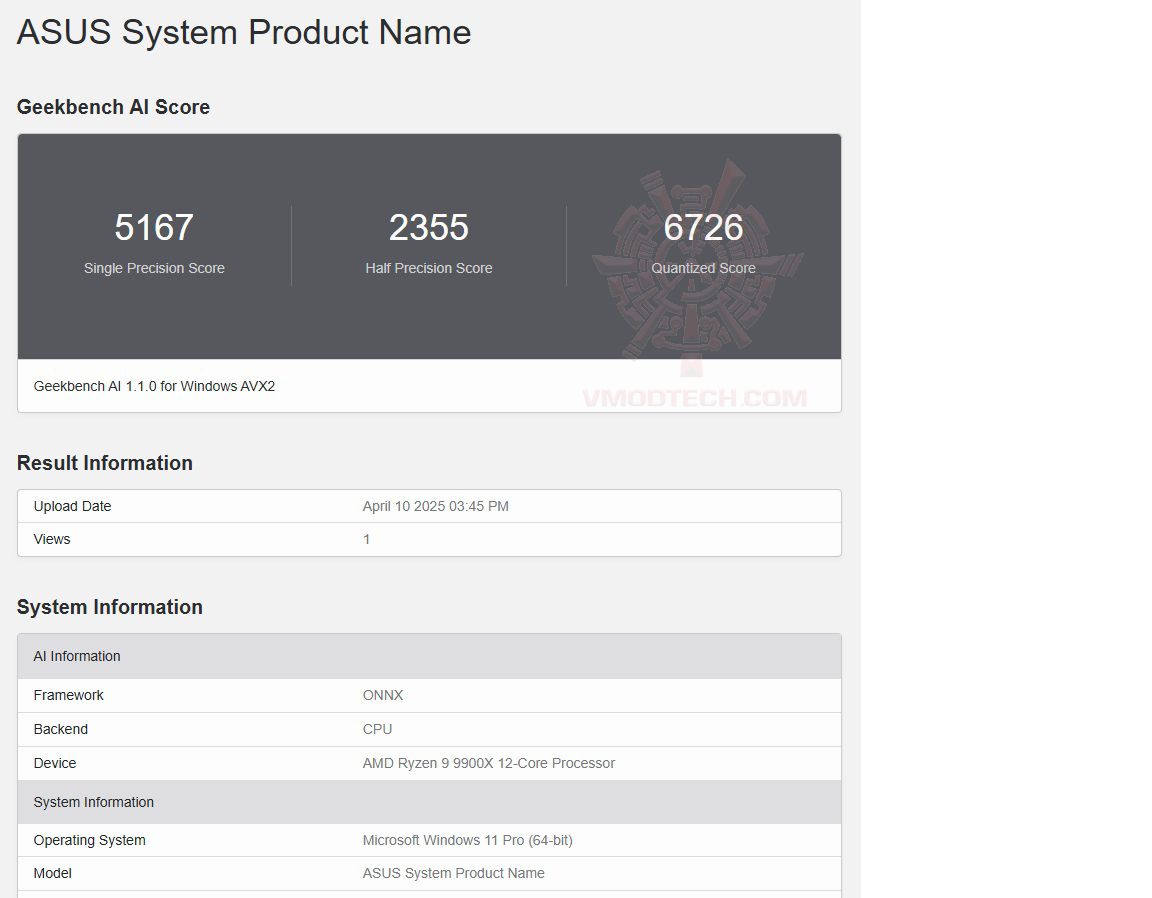Screen dimensions: 1152x898
Task: Select the ONNX Framework value
Action: coord(382,695)
